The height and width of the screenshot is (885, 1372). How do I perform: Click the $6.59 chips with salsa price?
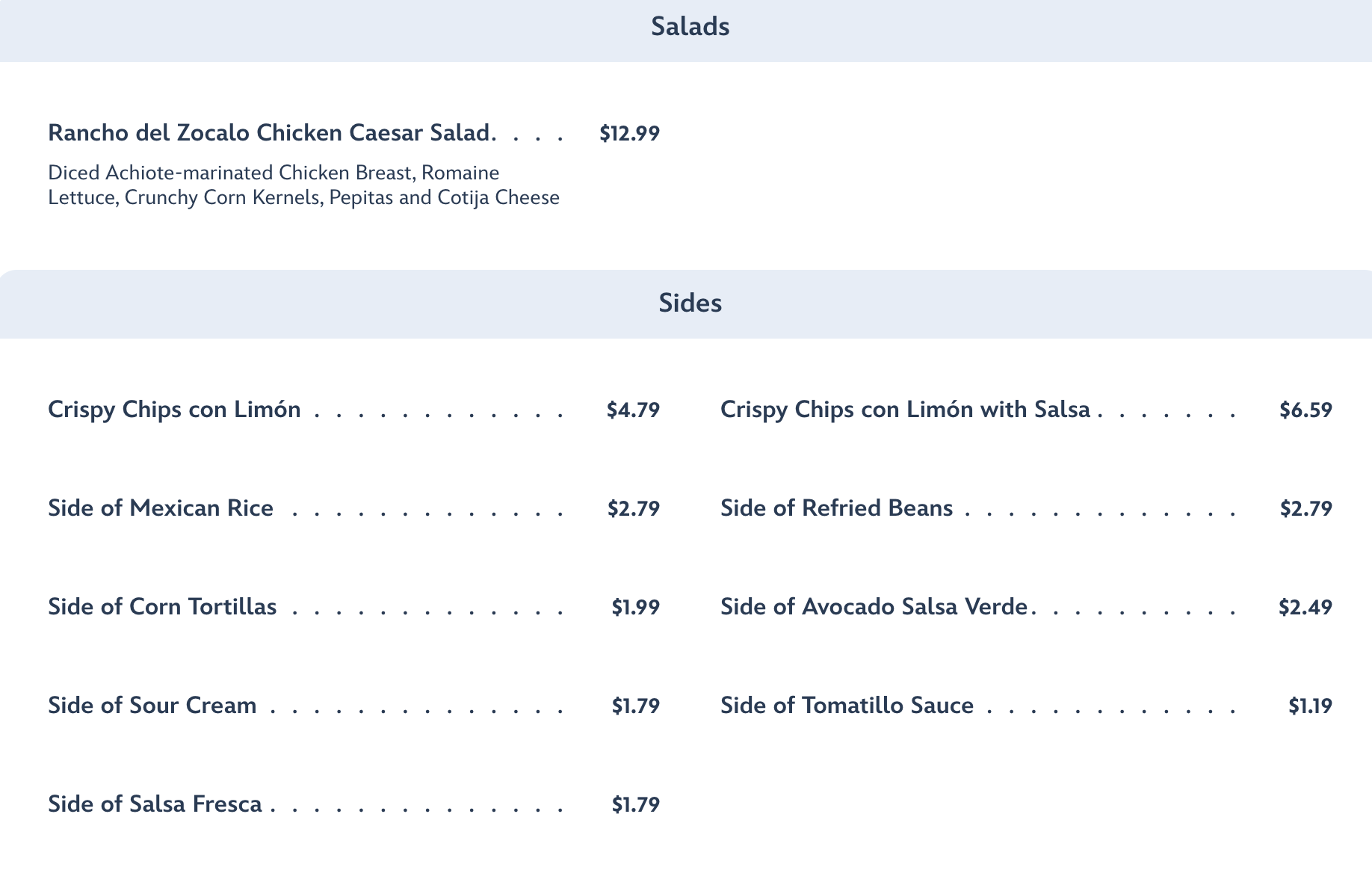[x=1305, y=410]
